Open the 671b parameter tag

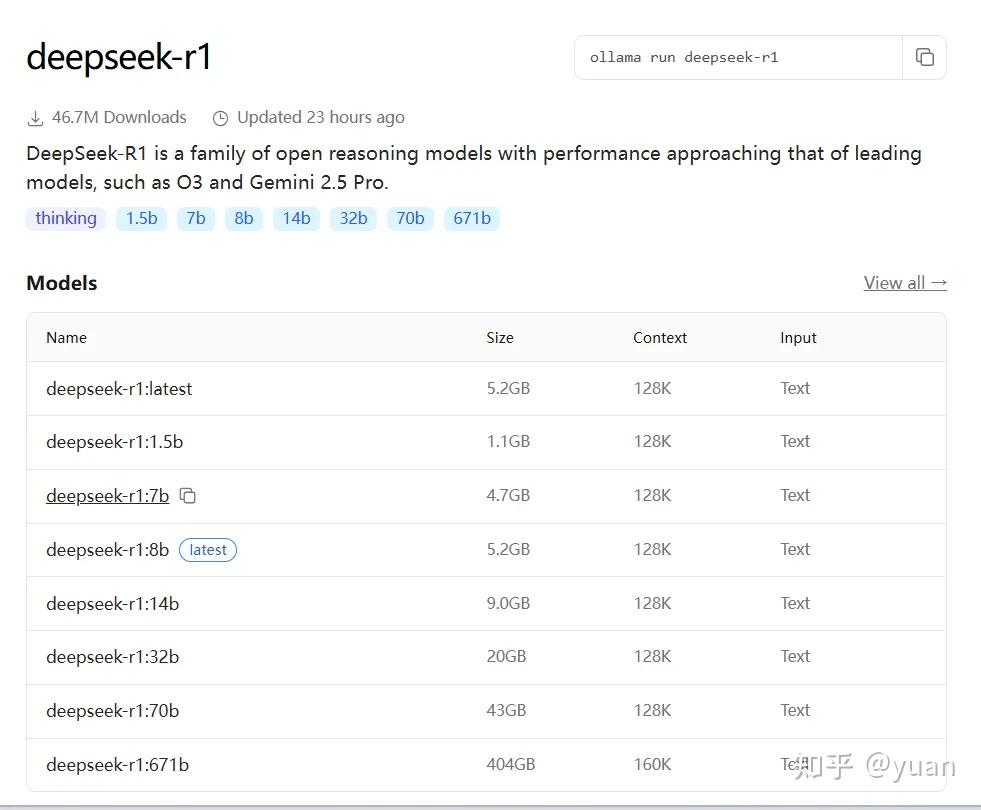point(472,218)
